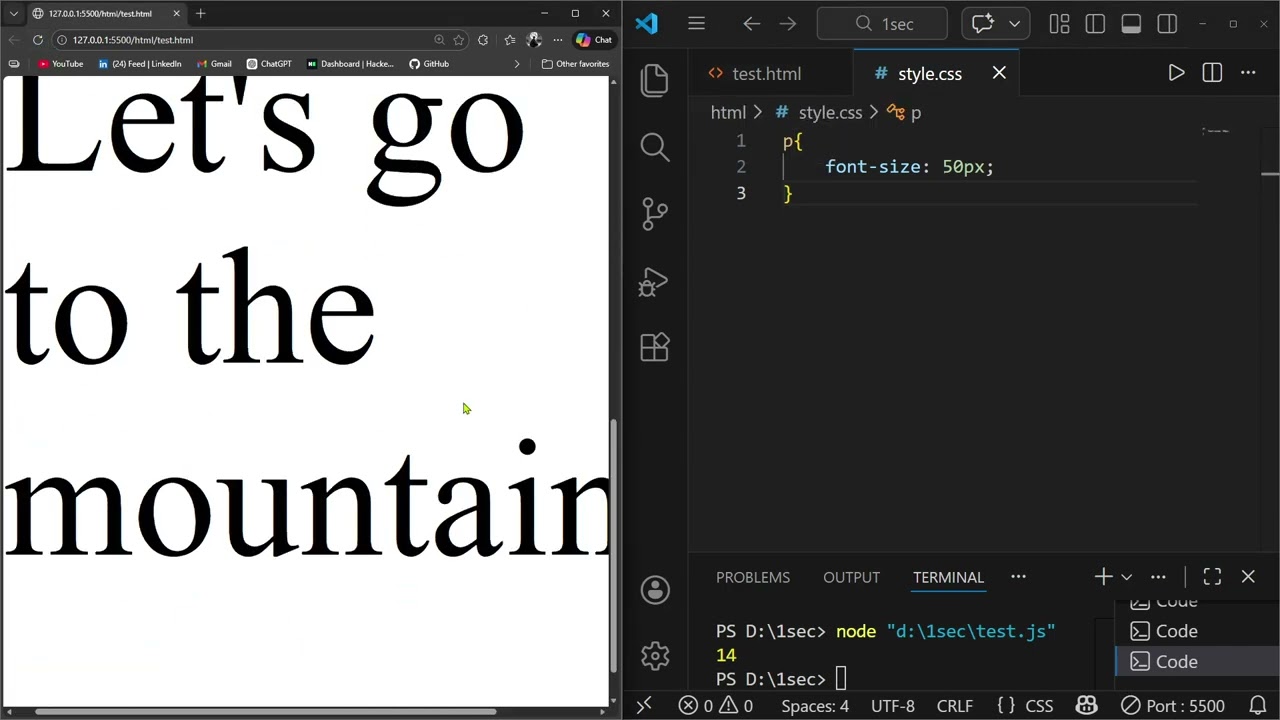Viewport: 1280px width, 720px height.
Task: Change end of line CRLF
Action: [955, 706]
